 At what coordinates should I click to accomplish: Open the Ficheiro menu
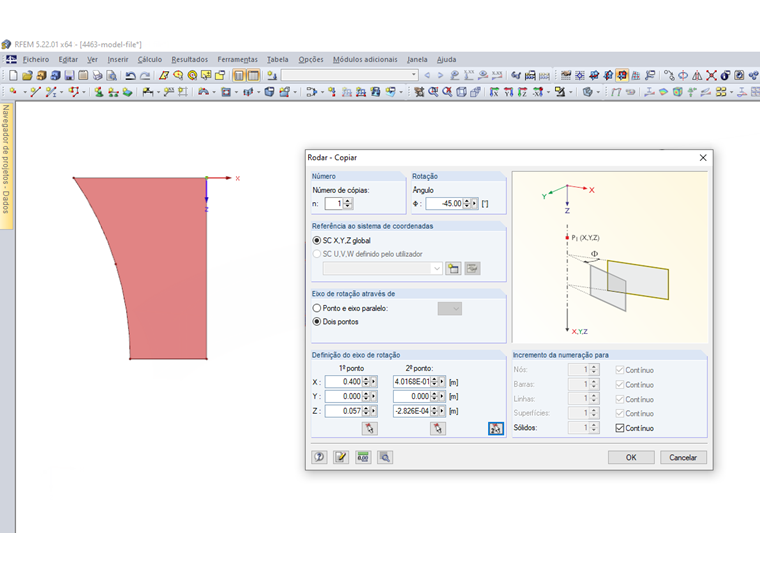36,60
